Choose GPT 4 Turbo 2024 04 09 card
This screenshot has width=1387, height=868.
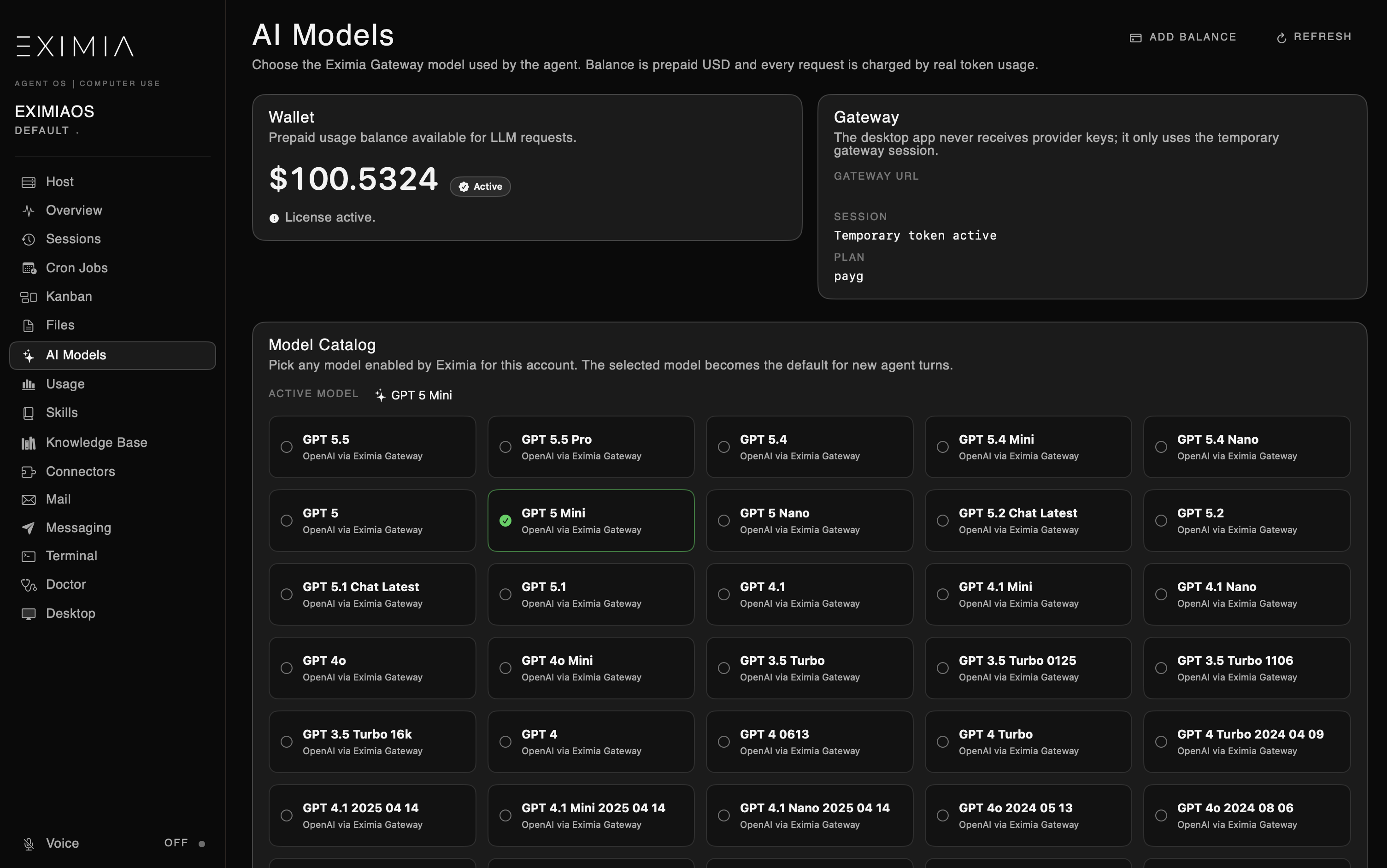point(1246,742)
